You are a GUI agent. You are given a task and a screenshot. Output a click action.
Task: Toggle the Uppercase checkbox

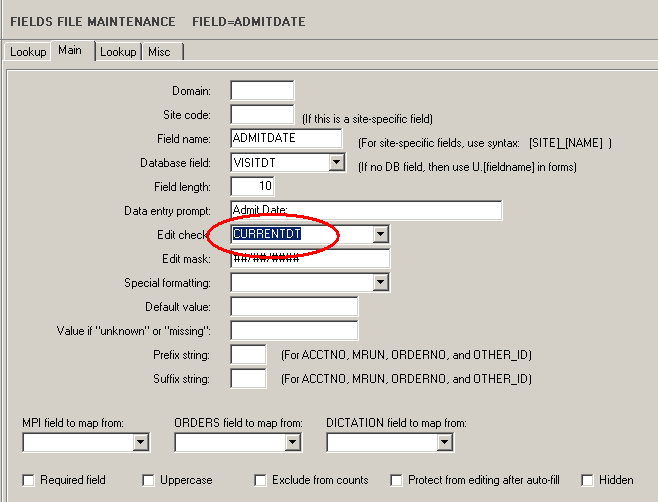coord(148,480)
